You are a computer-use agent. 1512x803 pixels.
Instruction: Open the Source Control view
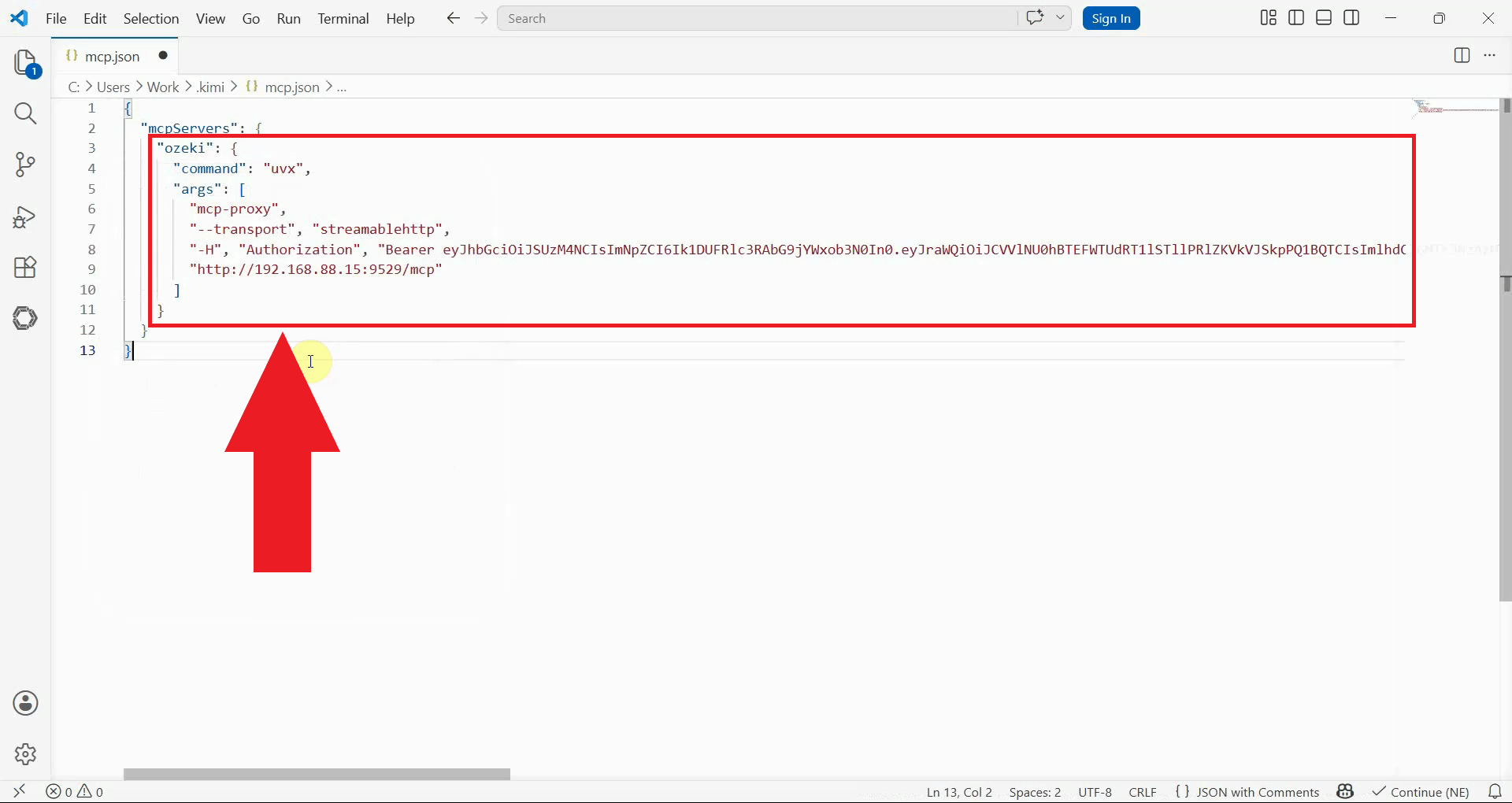point(25,165)
